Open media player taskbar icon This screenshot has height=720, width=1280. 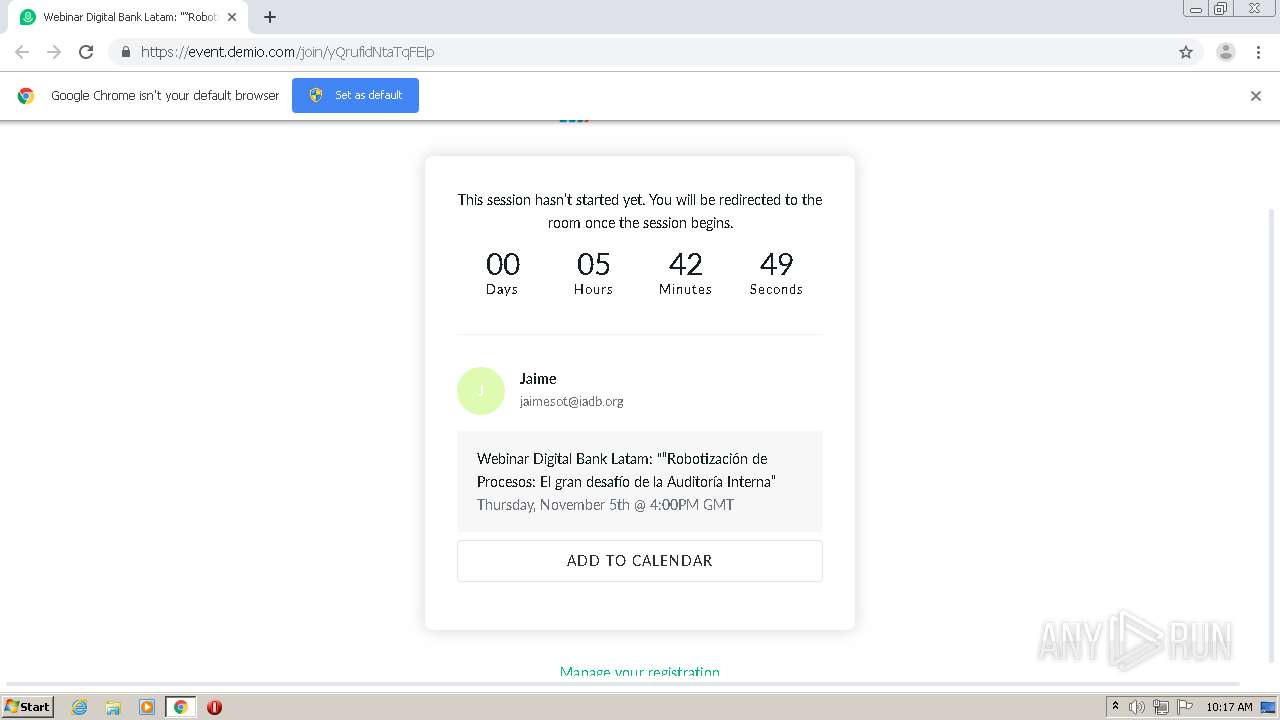(147, 707)
